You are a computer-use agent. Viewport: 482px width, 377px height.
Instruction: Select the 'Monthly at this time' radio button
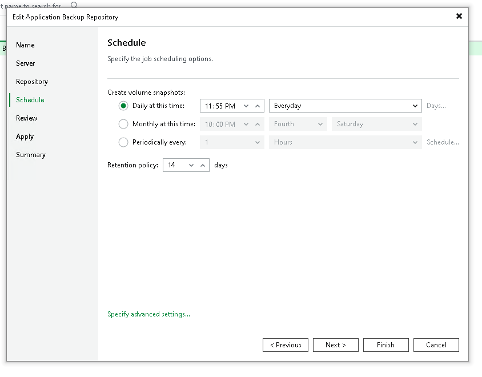123,124
